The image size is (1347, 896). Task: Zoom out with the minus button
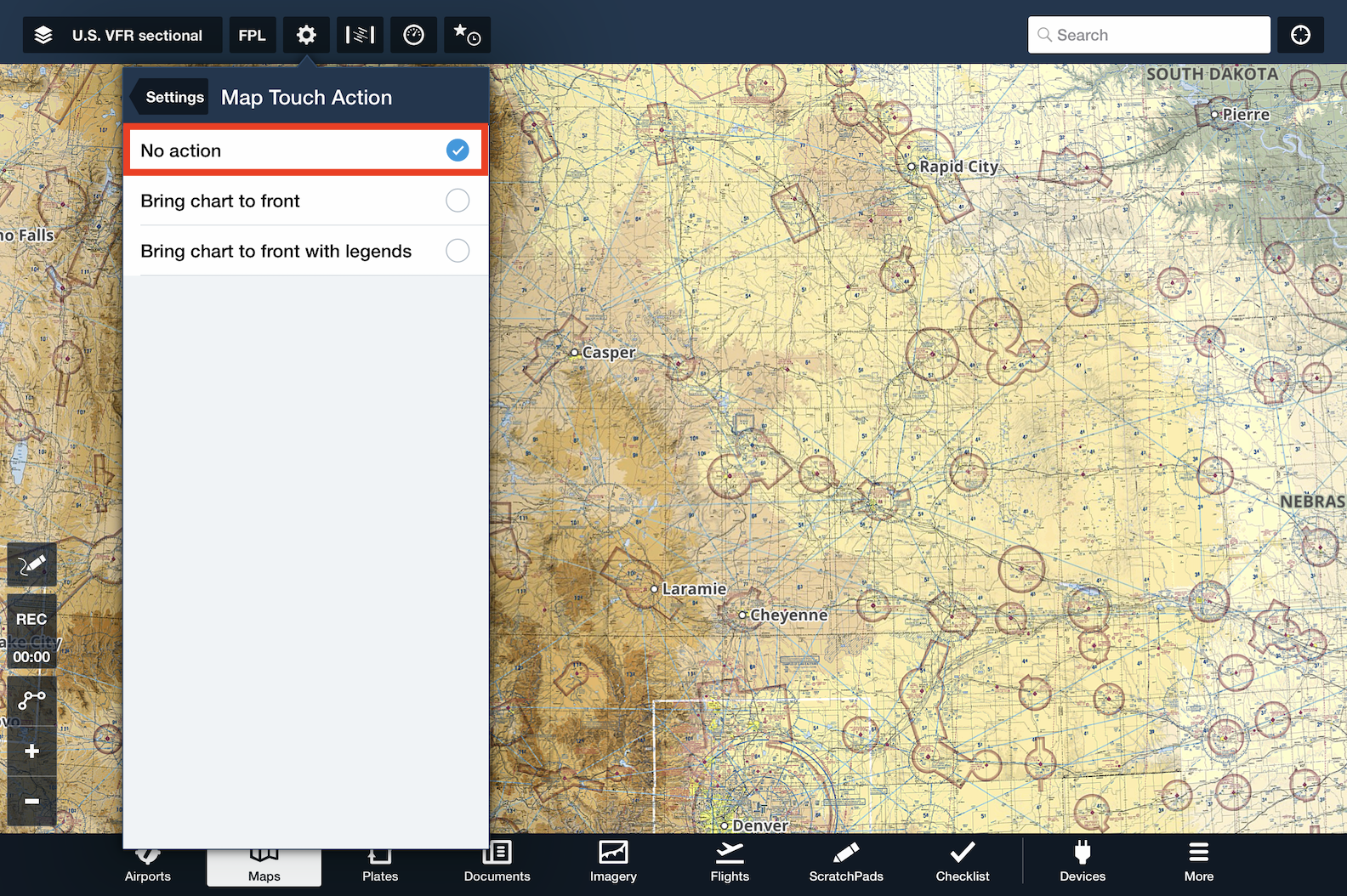32,801
